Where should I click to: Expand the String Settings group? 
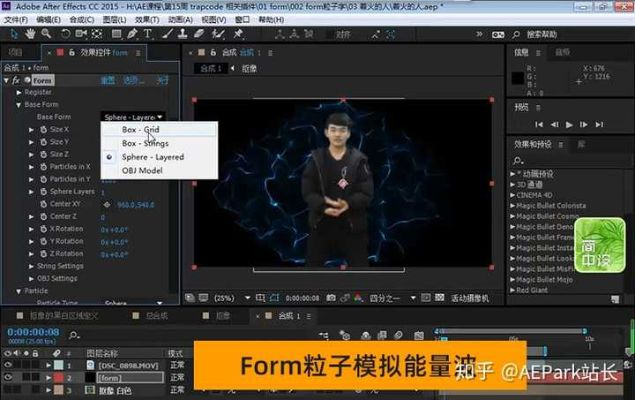[x=32, y=266]
